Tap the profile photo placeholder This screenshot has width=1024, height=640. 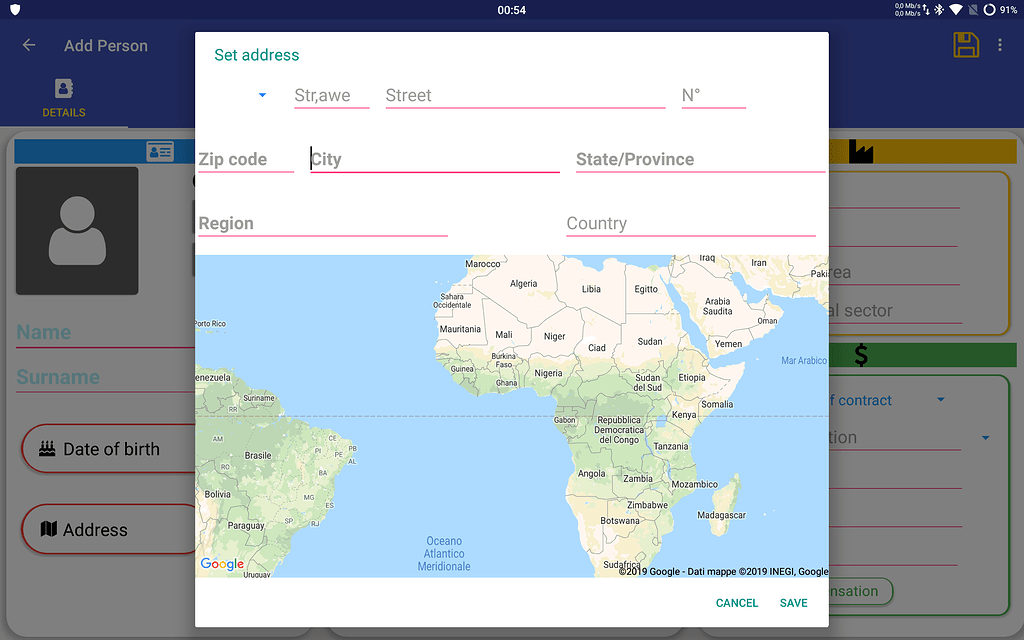77,231
